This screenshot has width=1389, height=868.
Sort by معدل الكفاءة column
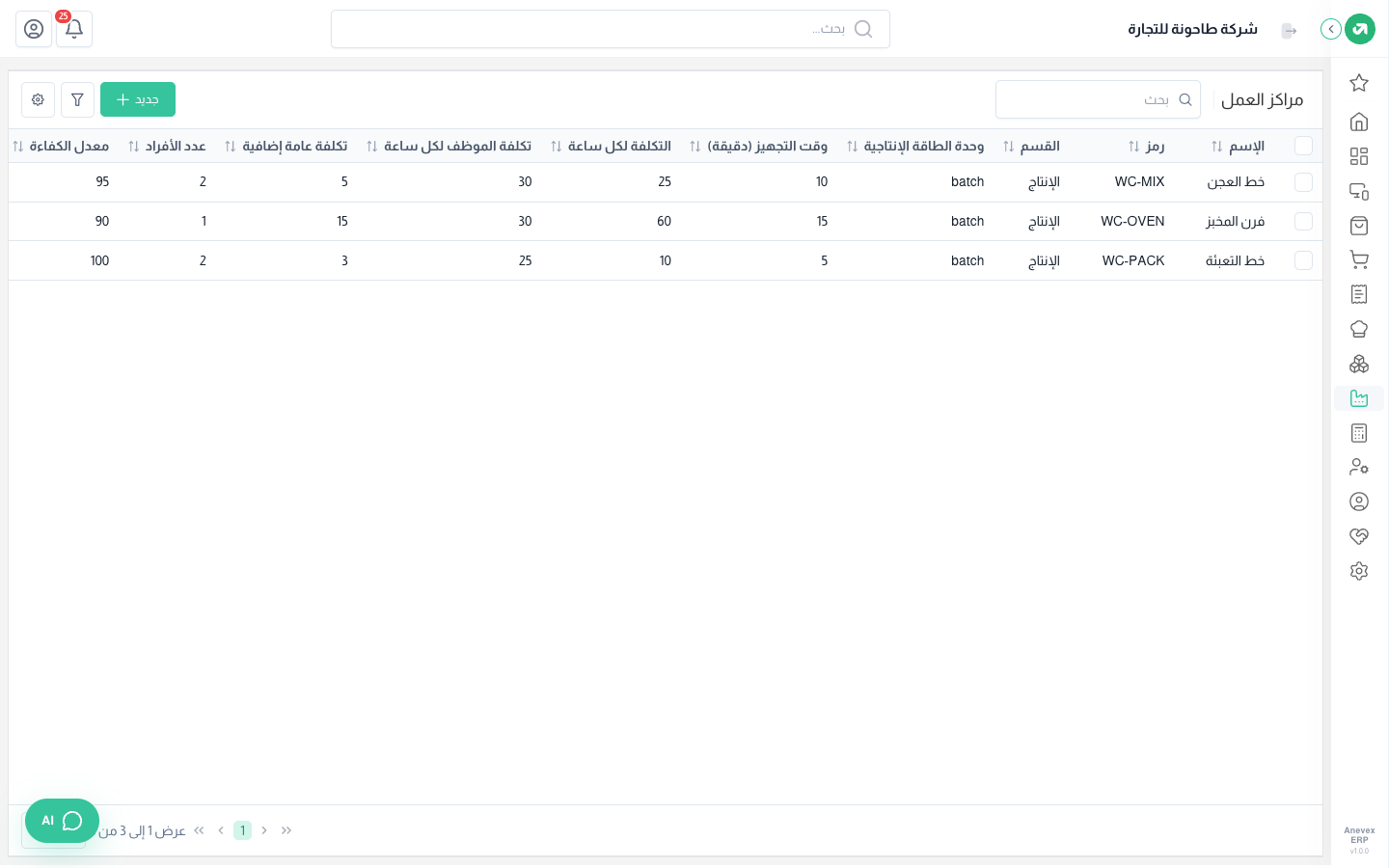pos(61,147)
